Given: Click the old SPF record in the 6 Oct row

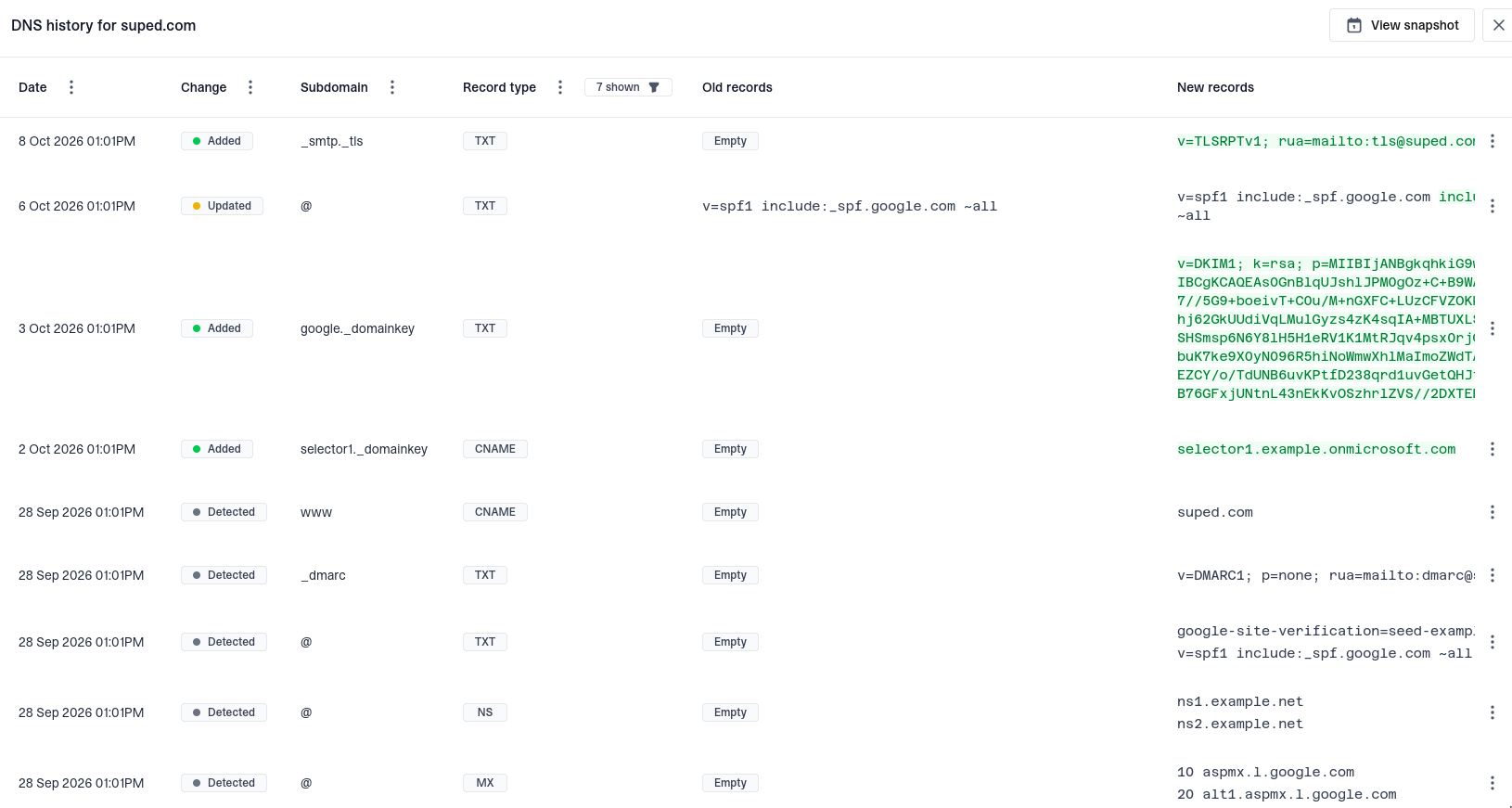Looking at the screenshot, I should (850, 206).
